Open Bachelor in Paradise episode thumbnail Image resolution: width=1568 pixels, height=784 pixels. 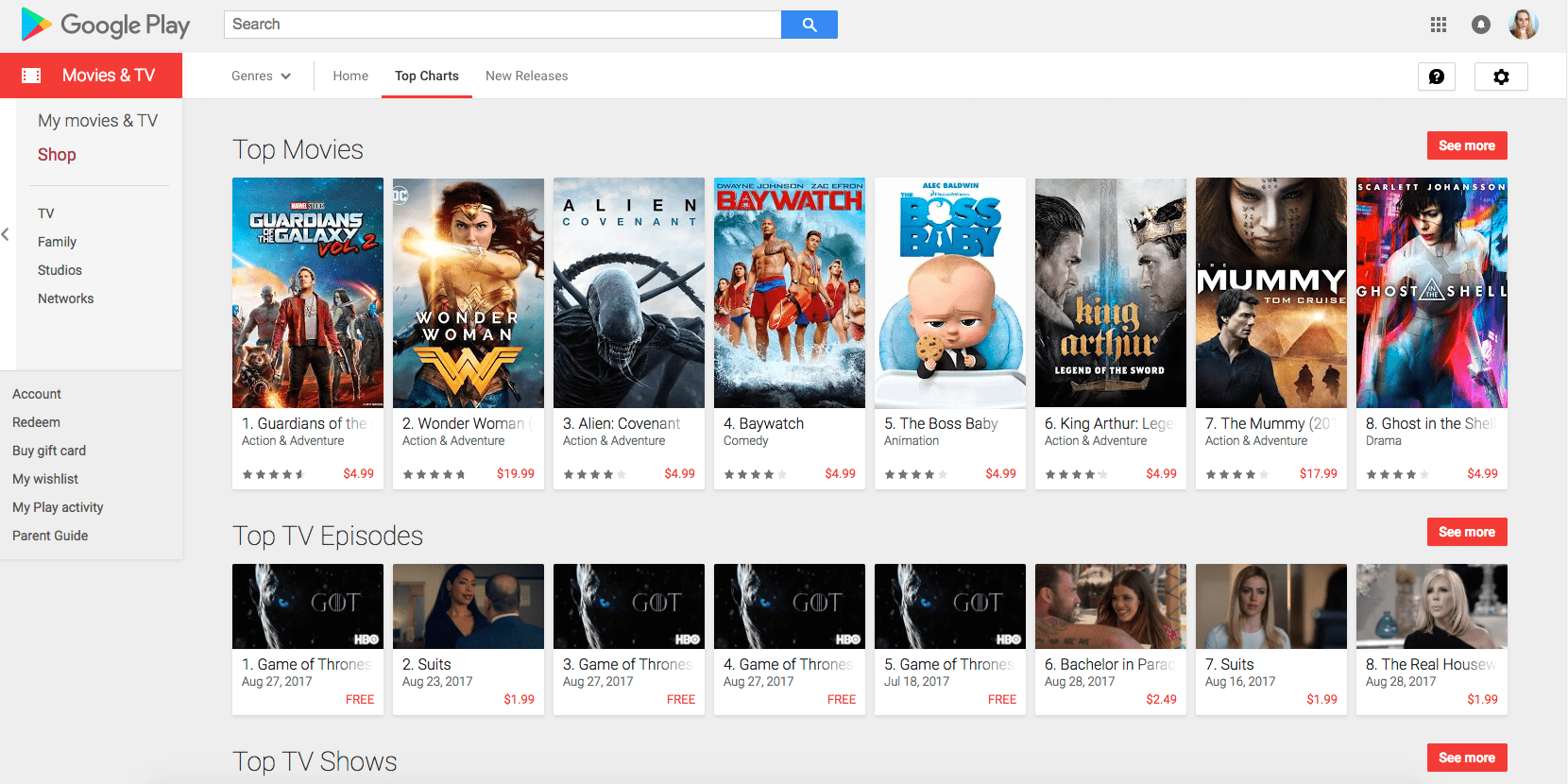(1111, 606)
